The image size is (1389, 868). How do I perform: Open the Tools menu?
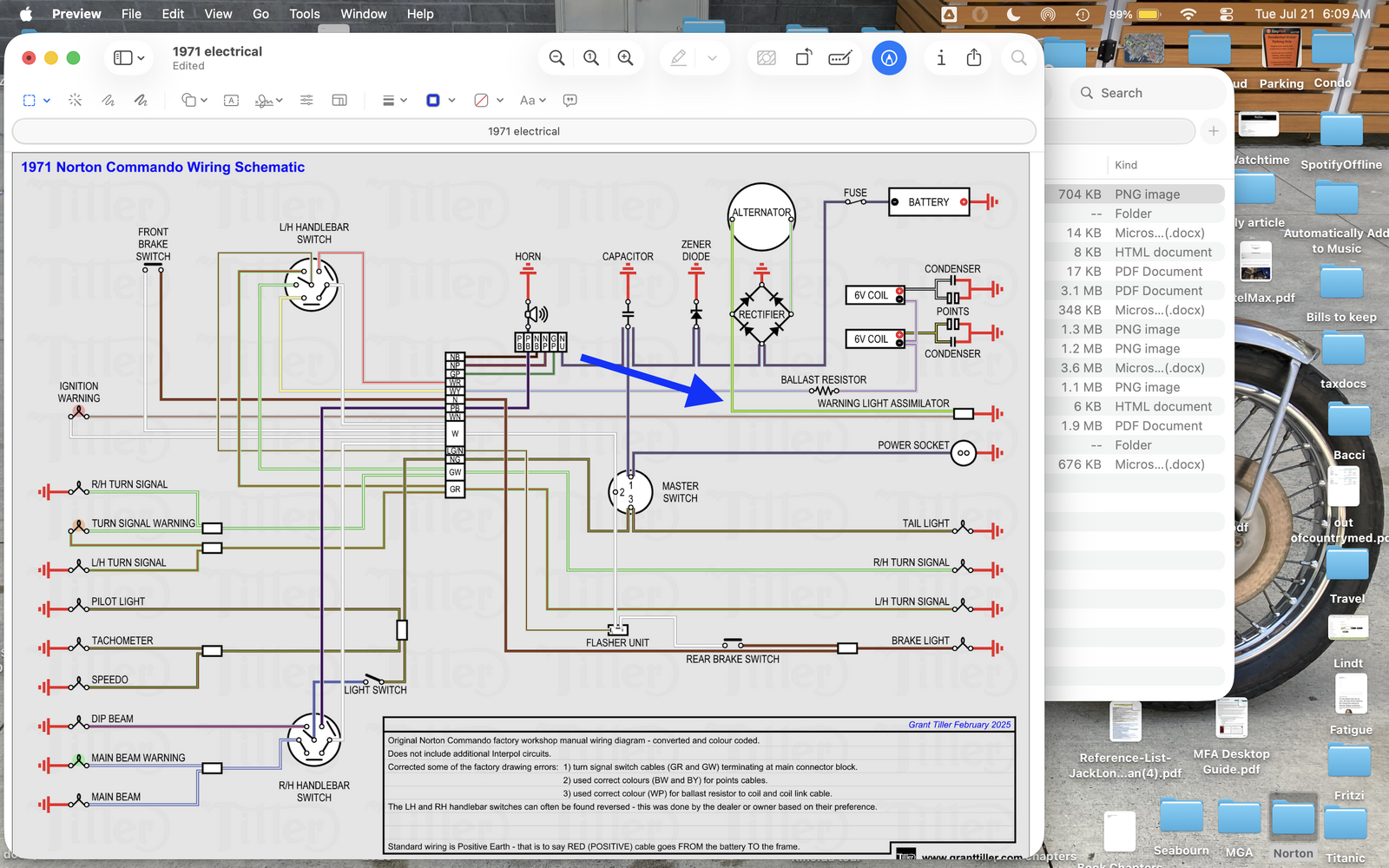305,14
